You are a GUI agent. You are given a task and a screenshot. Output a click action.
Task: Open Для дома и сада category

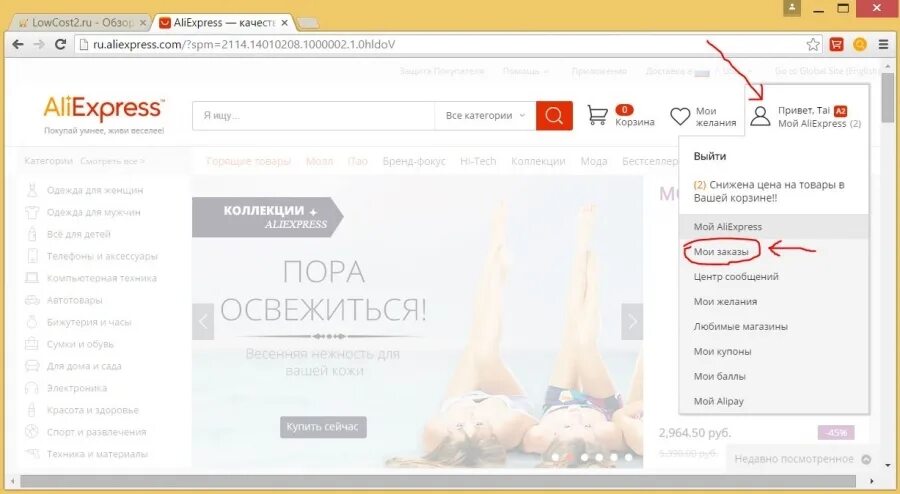pyautogui.click(x=84, y=366)
